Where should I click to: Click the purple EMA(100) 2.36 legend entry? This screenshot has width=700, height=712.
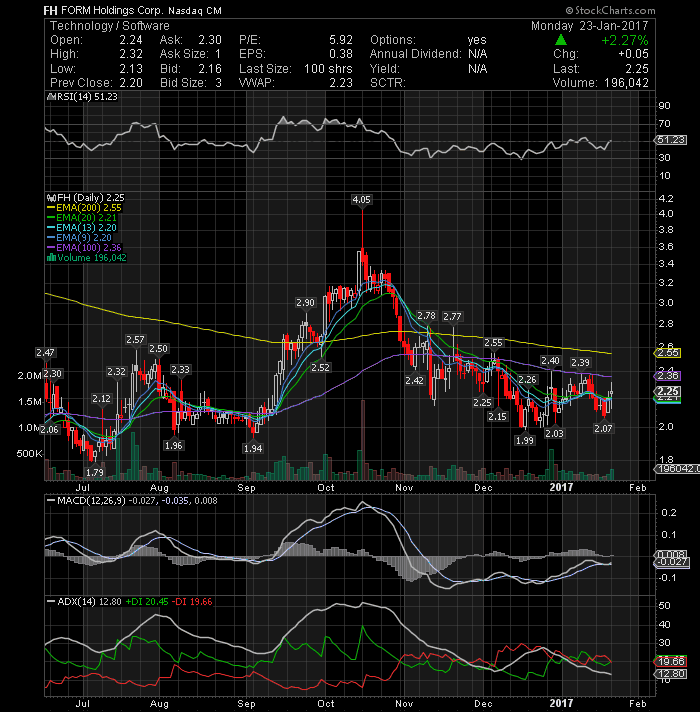(84, 247)
